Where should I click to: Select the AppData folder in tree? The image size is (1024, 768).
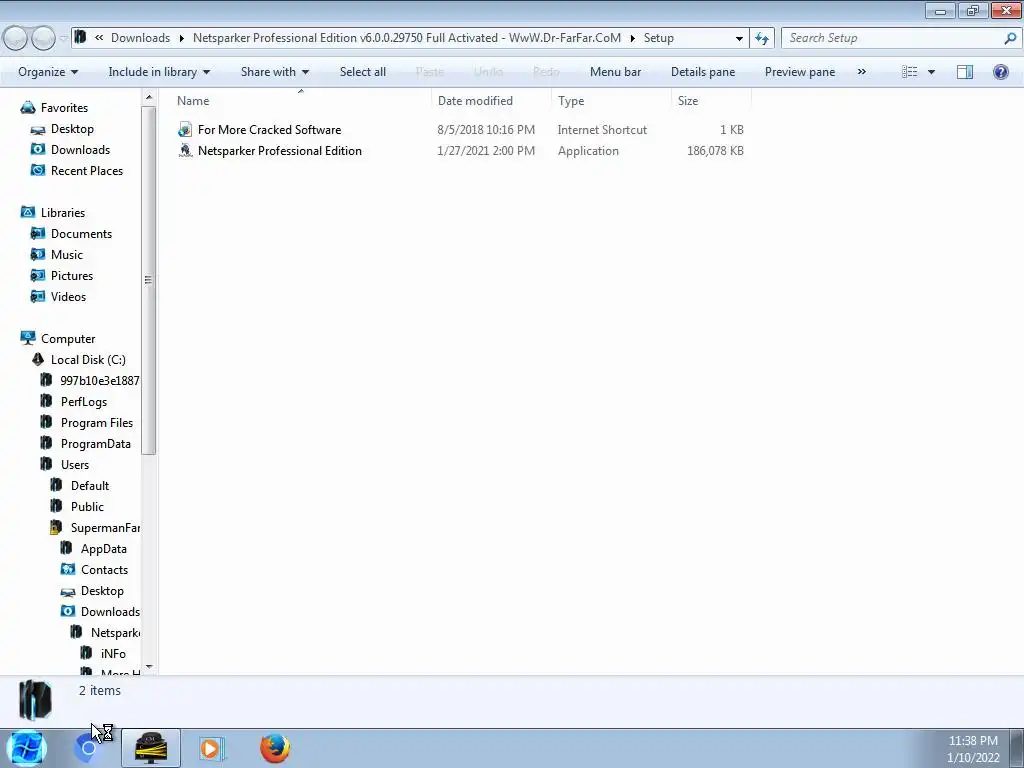pos(103,549)
